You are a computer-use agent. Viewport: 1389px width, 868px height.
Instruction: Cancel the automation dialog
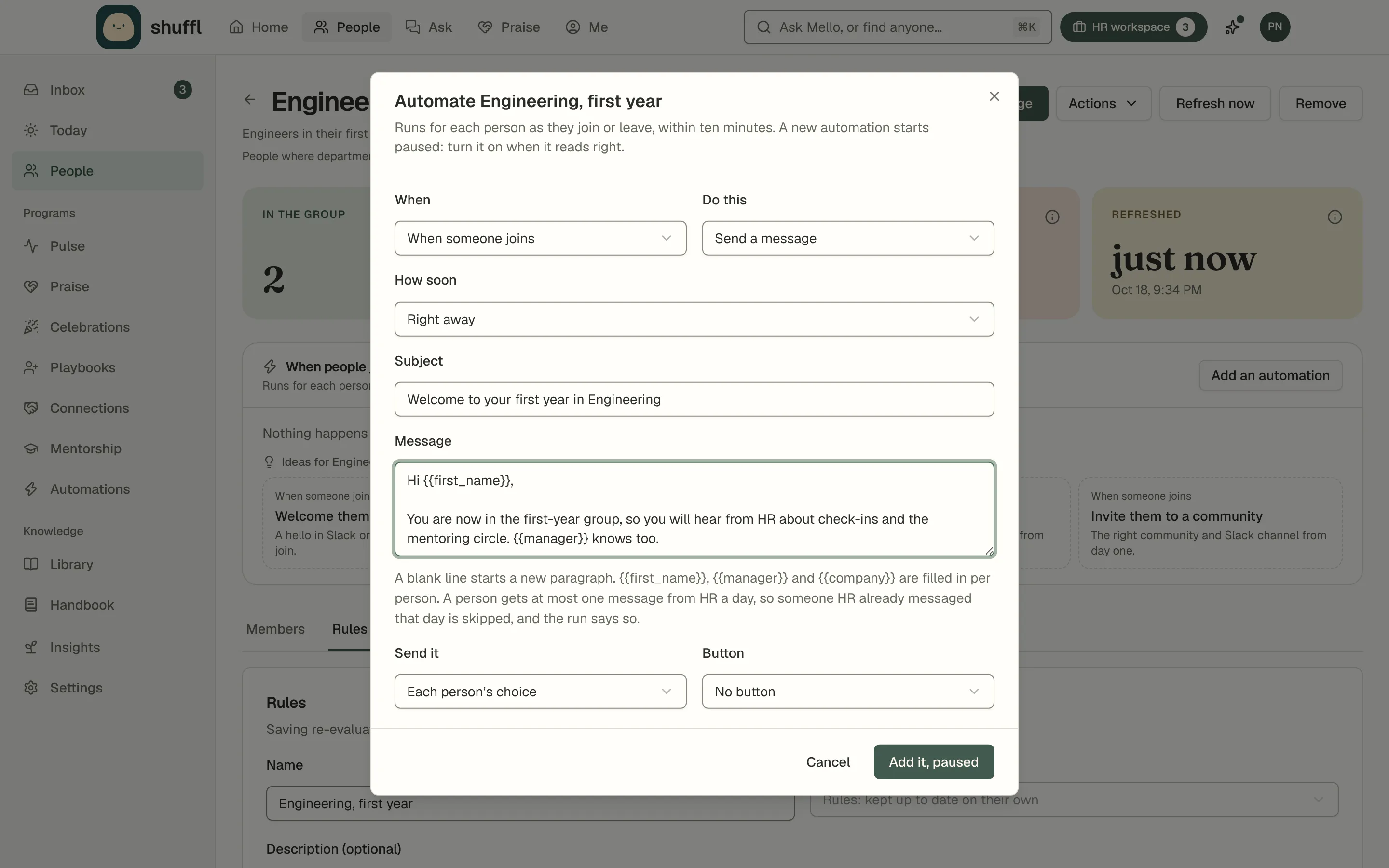pyautogui.click(x=828, y=762)
